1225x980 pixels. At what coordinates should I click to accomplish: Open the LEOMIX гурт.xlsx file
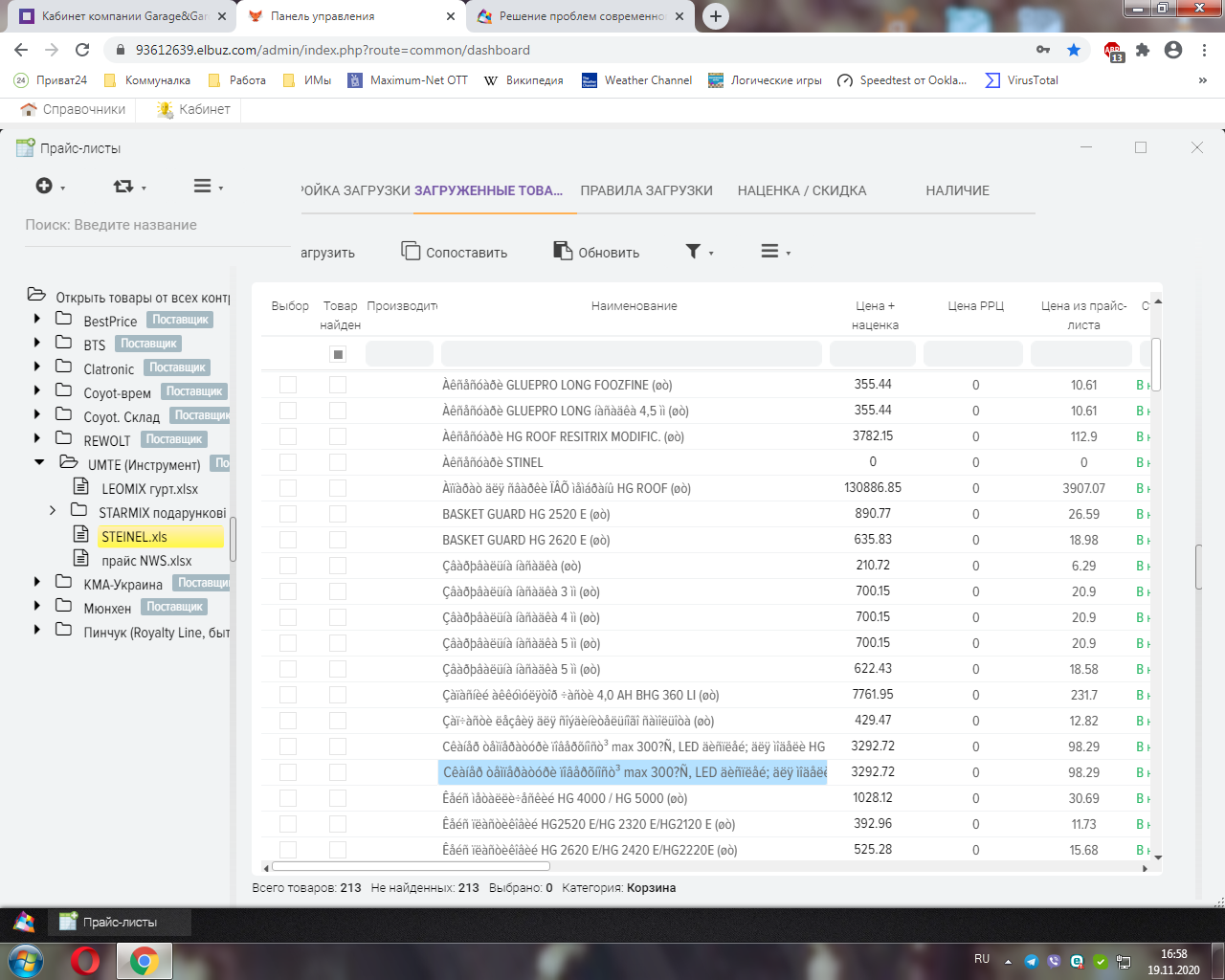(x=149, y=488)
